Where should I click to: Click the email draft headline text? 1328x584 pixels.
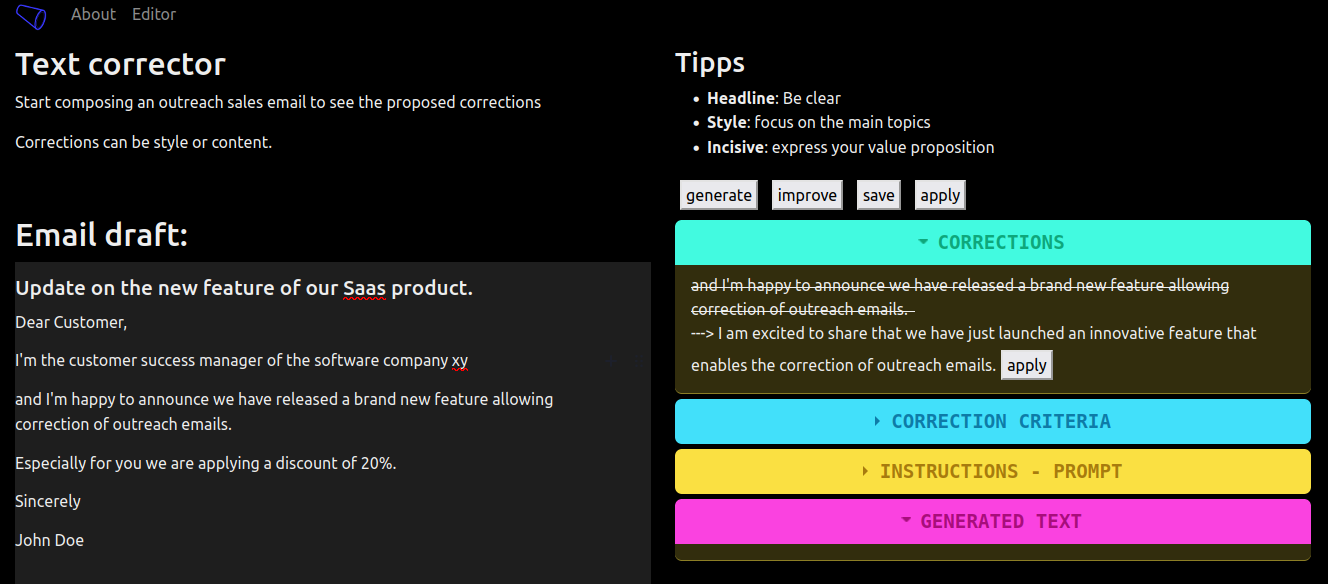pyautogui.click(x=243, y=288)
